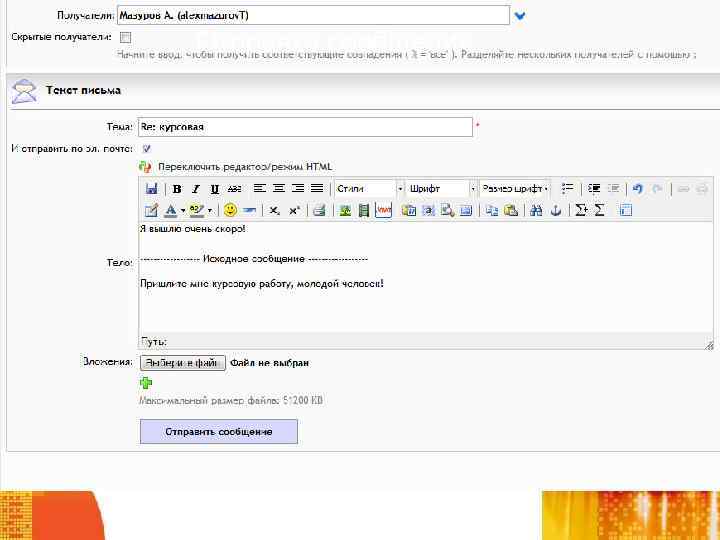Screen dimensions: 720x540
Task: Add another attachment with green plus
Action: pos(146,382)
